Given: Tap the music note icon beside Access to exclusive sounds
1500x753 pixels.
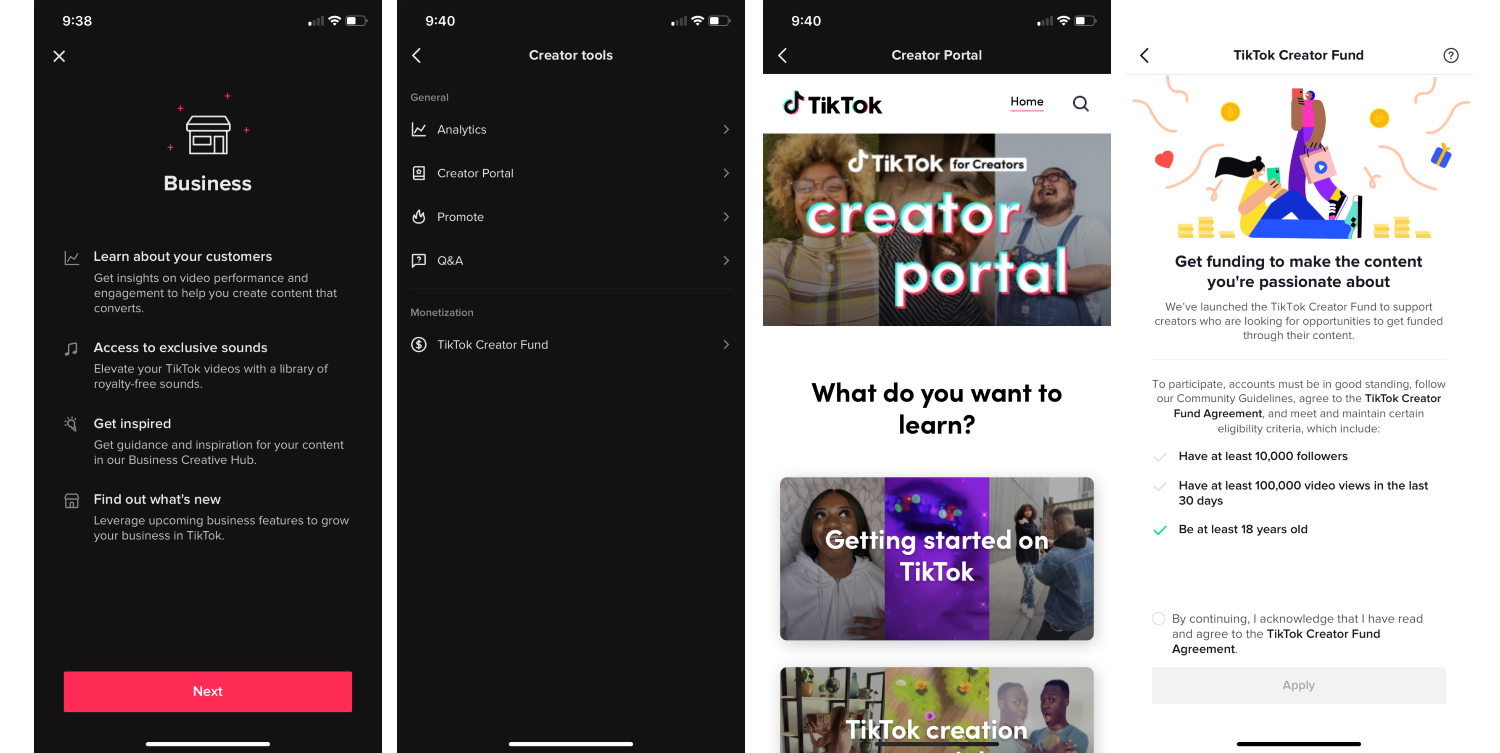Looking at the screenshot, I should 71,348.
